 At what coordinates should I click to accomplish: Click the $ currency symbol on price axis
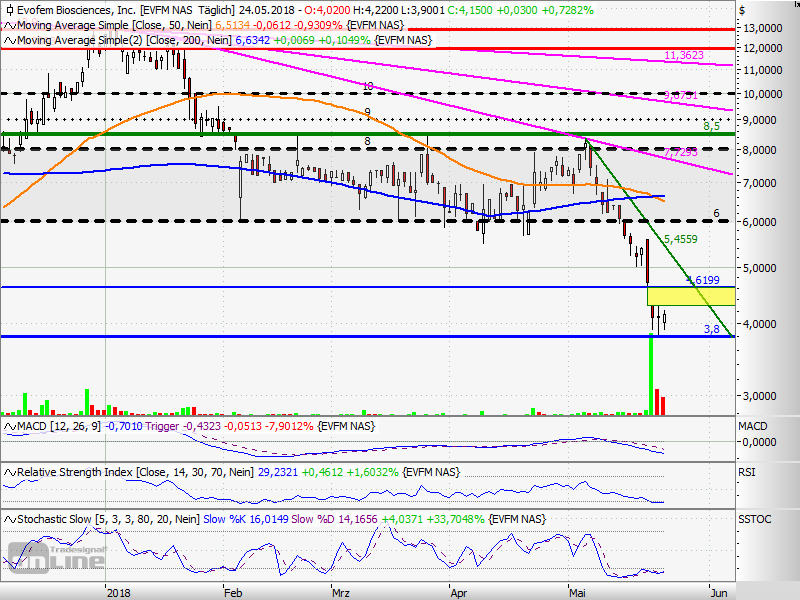[742, 11]
